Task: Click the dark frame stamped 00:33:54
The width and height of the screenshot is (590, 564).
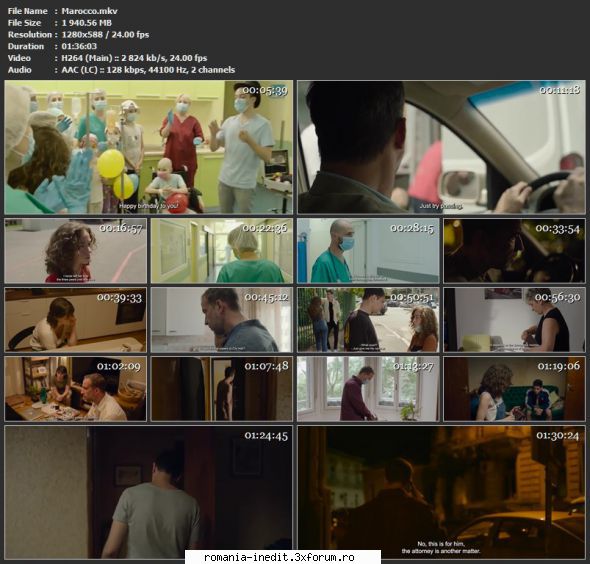Action: click(x=514, y=251)
